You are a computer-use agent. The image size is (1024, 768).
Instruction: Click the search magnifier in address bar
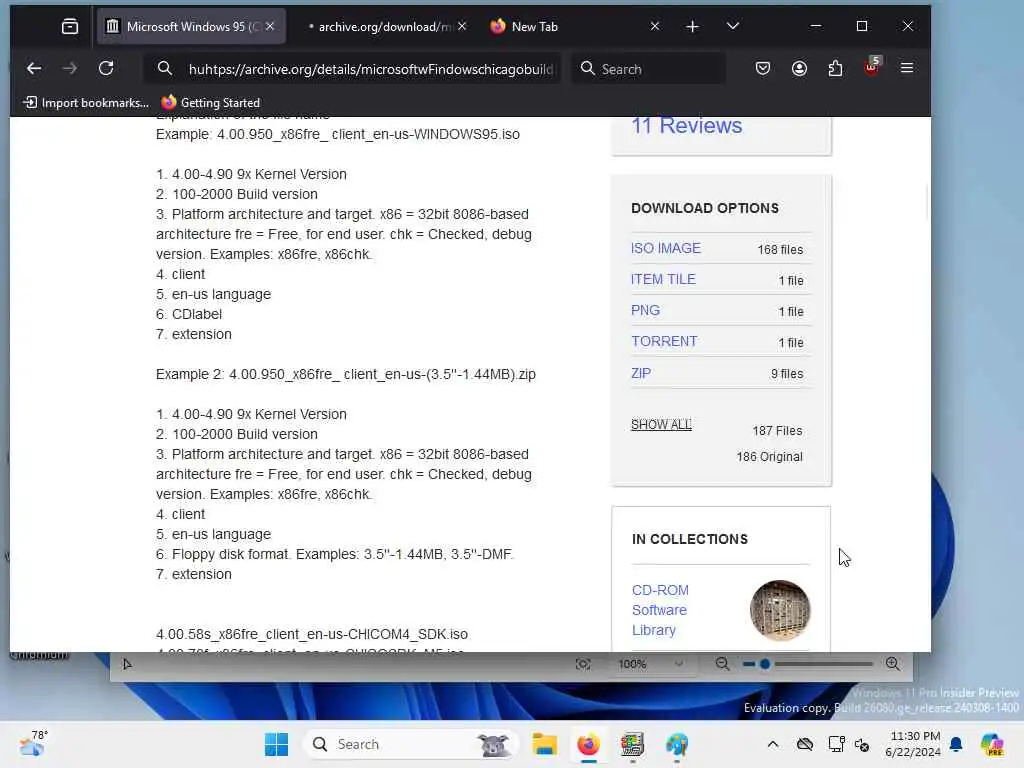(165, 68)
